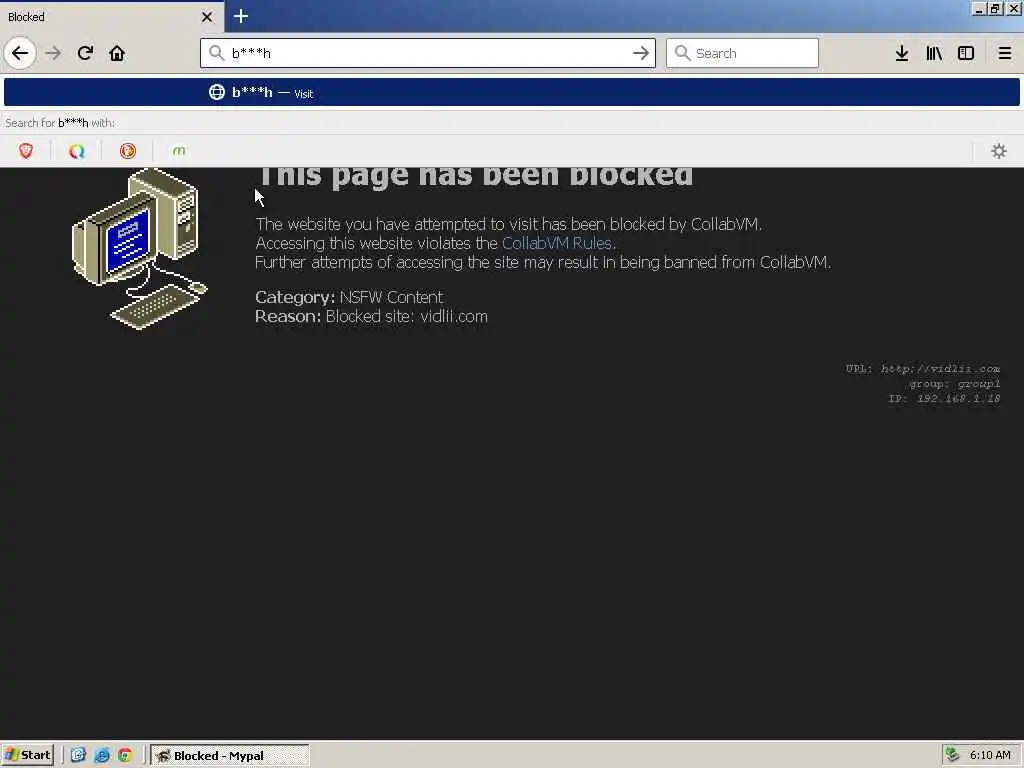Viewport: 1024px width, 768px height.
Task: Toggle the sidebar view icon
Action: (x=966, y=53)
